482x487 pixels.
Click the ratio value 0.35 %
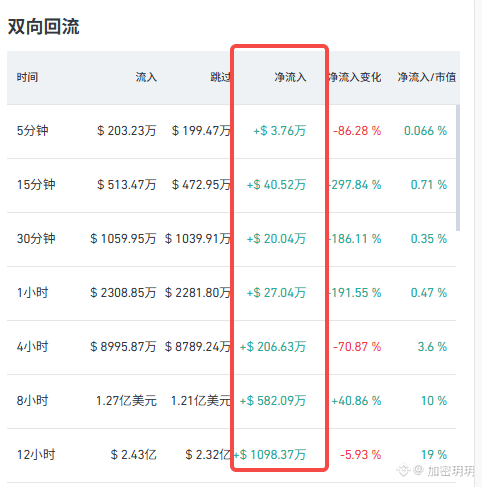pyautogui.click(x=429, y=238)
